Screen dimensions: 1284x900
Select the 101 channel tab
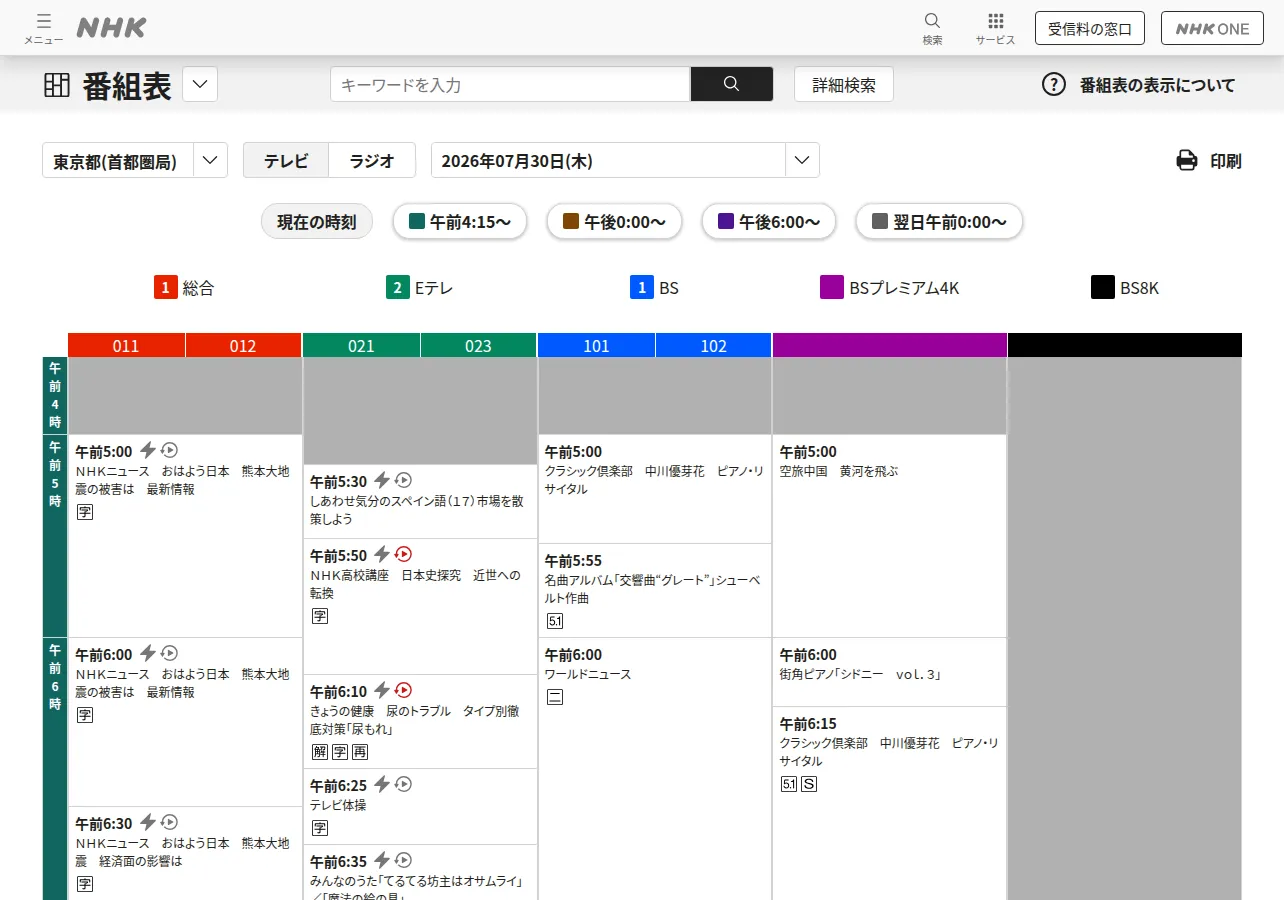coord(596,346)
